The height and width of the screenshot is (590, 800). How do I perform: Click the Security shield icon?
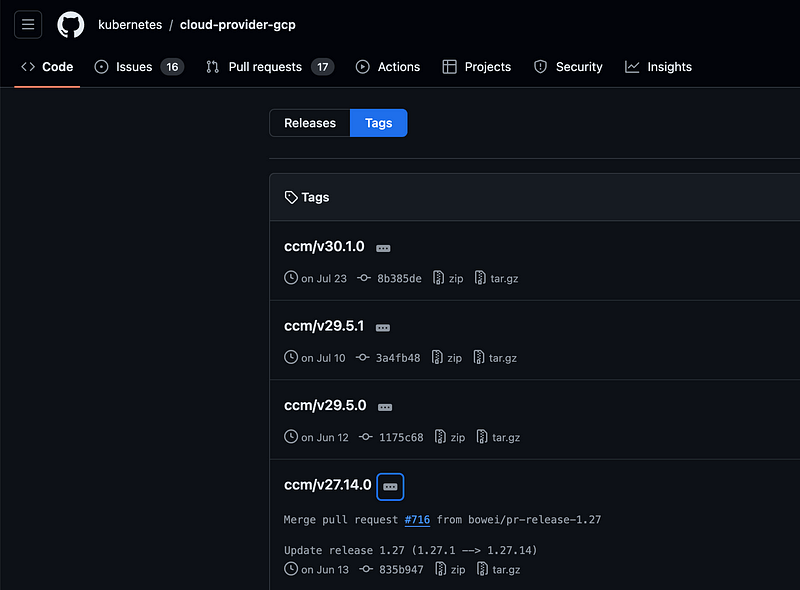[x=540, y=67]
